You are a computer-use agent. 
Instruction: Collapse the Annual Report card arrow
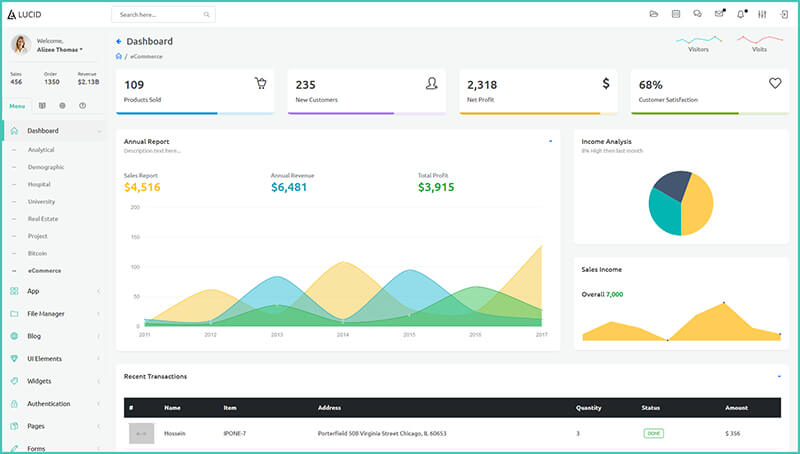[550, 142]
